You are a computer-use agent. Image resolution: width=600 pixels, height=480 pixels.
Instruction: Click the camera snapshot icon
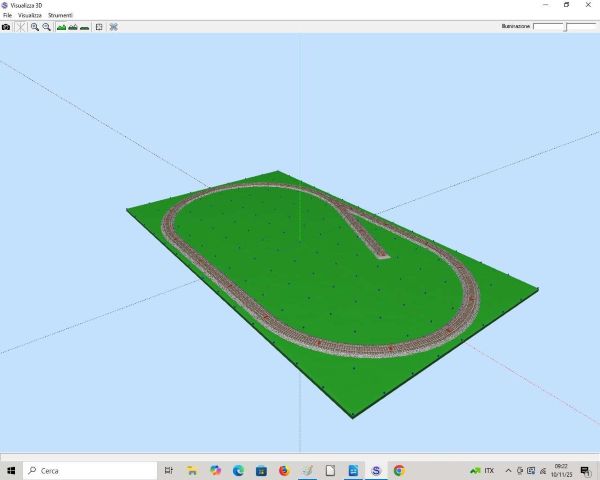[x=6, y=27]
